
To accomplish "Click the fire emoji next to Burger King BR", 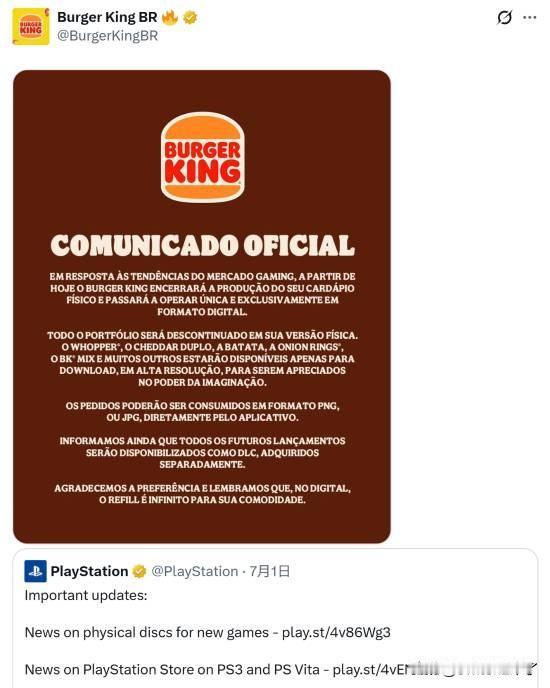I will [169, 18].
